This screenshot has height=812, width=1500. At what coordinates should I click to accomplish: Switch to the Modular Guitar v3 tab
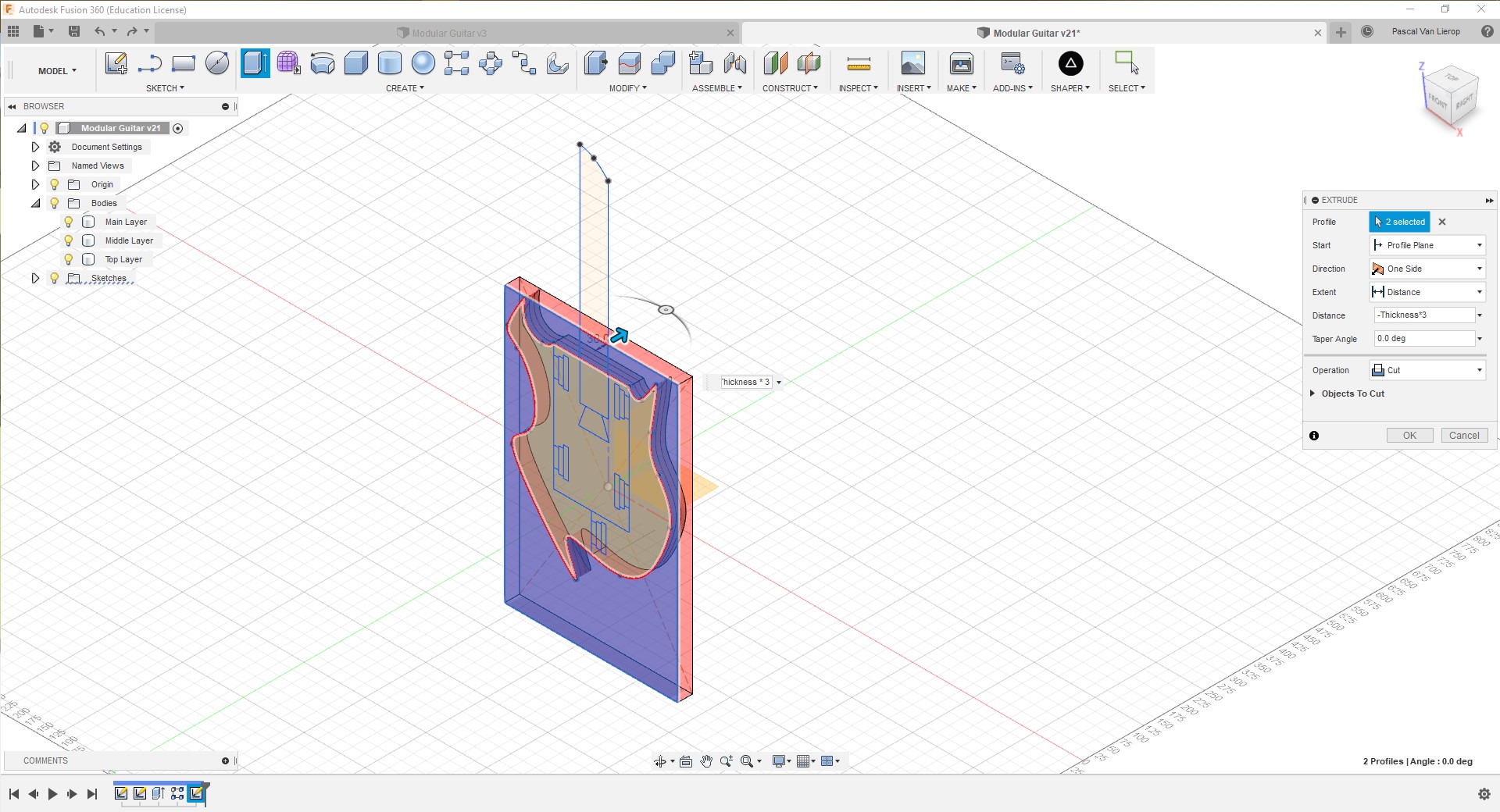[449, 33]
